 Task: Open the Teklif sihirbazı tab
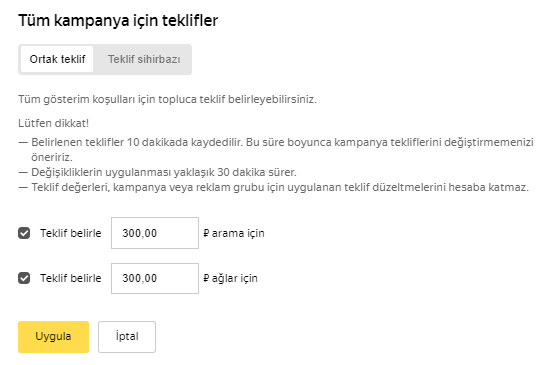click(144, 59)
